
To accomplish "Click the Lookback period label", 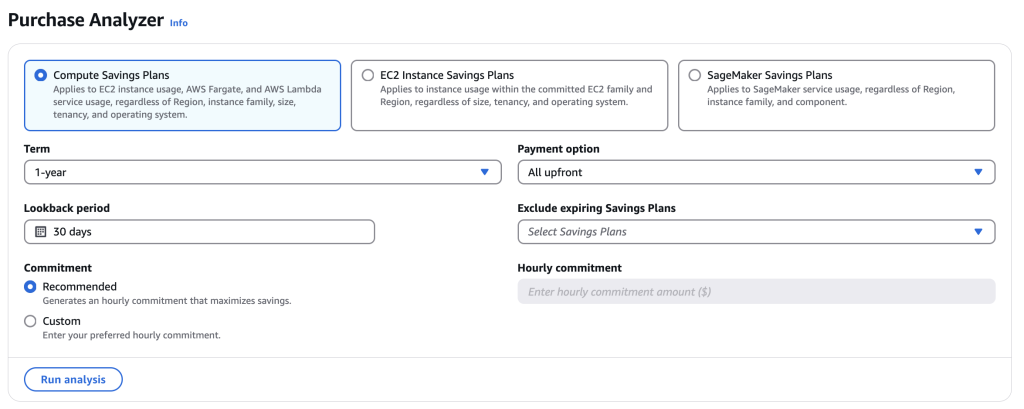I will click(67, 208).
